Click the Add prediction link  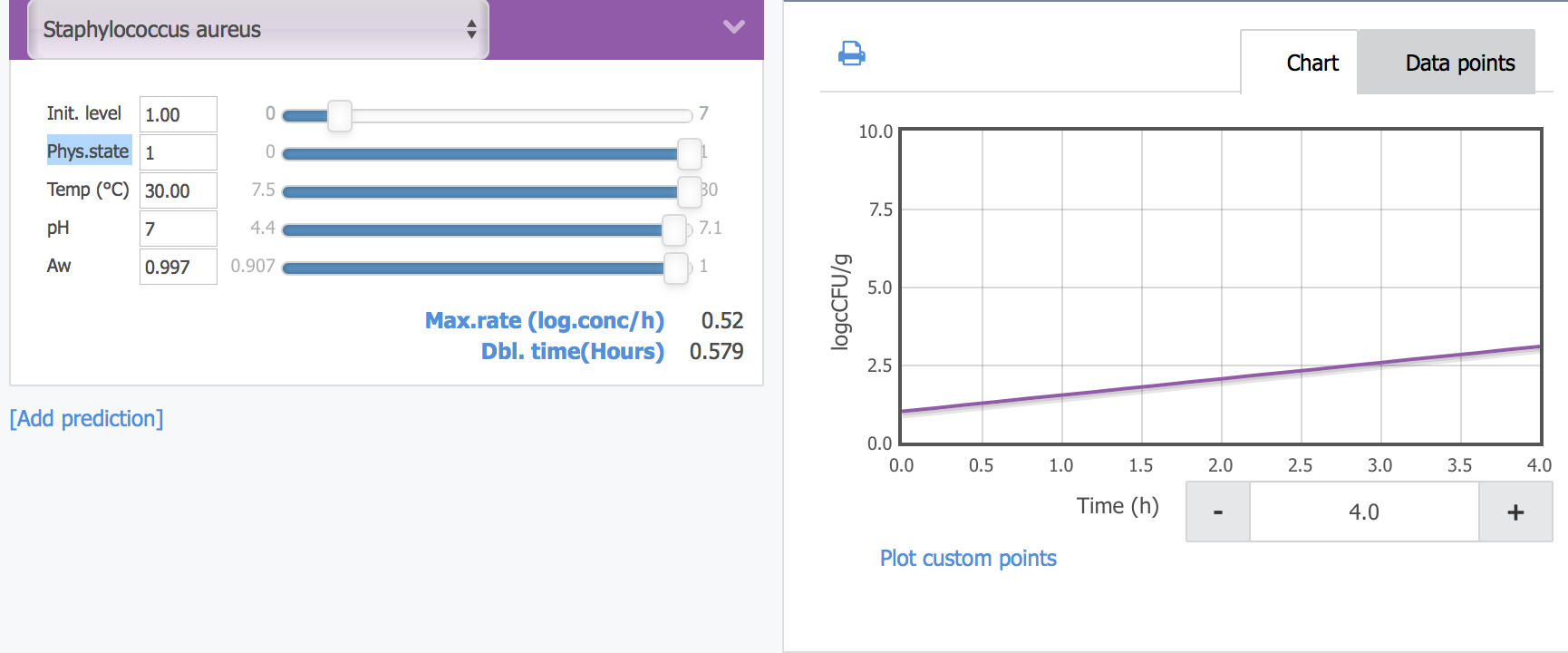[x=86, y=418]
